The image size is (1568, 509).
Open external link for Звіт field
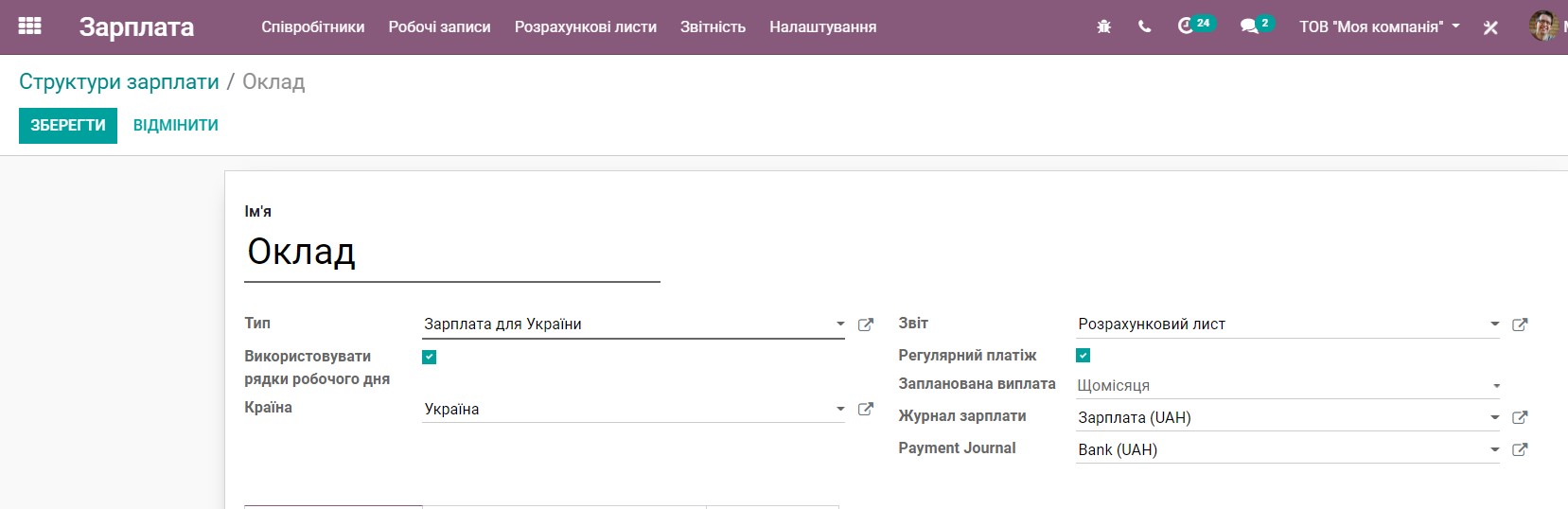pyautogui.click(x=1520, y=325)
